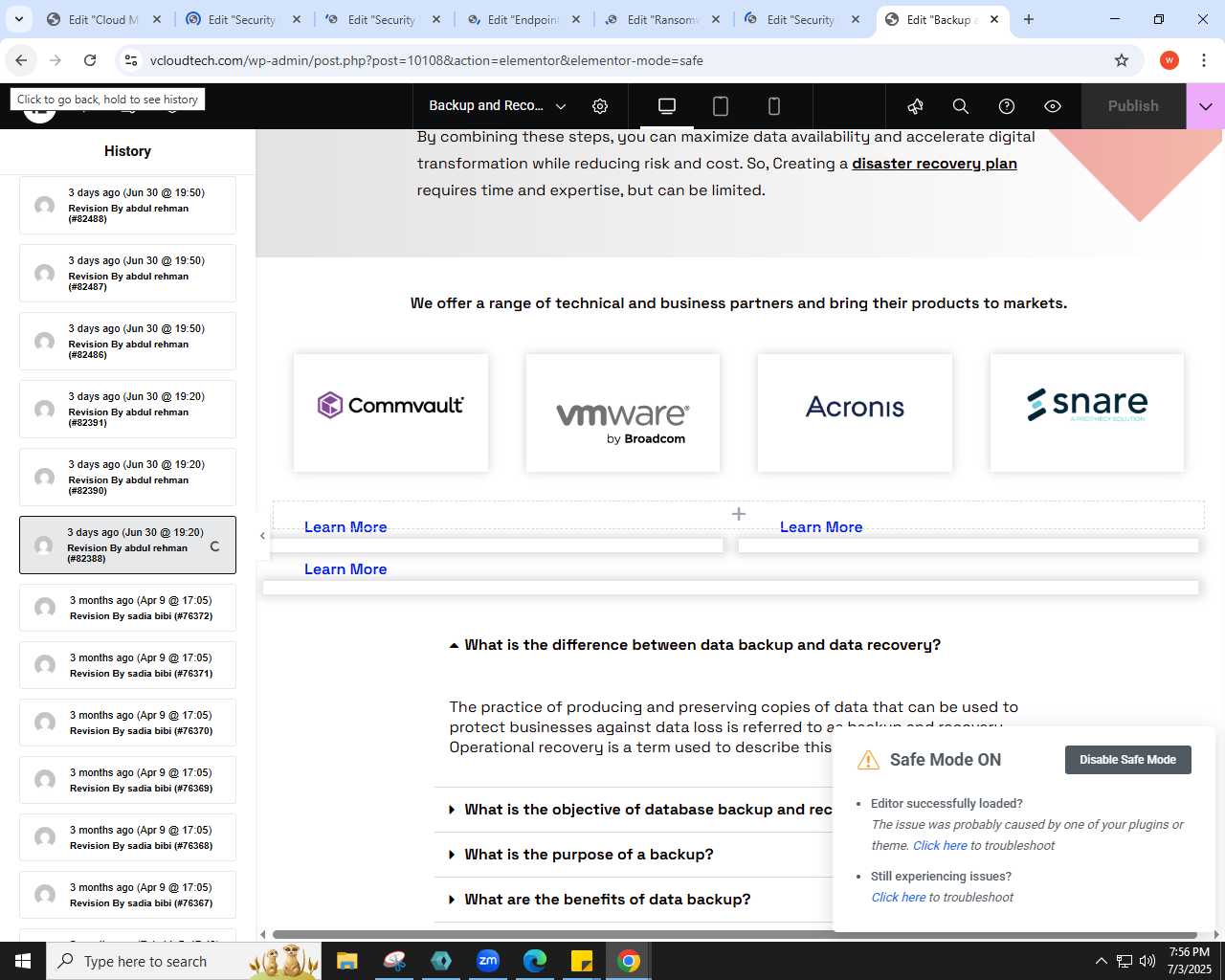Open Zoom from the taskbar
Screen dimensions: 1225x980
(488, 961)
